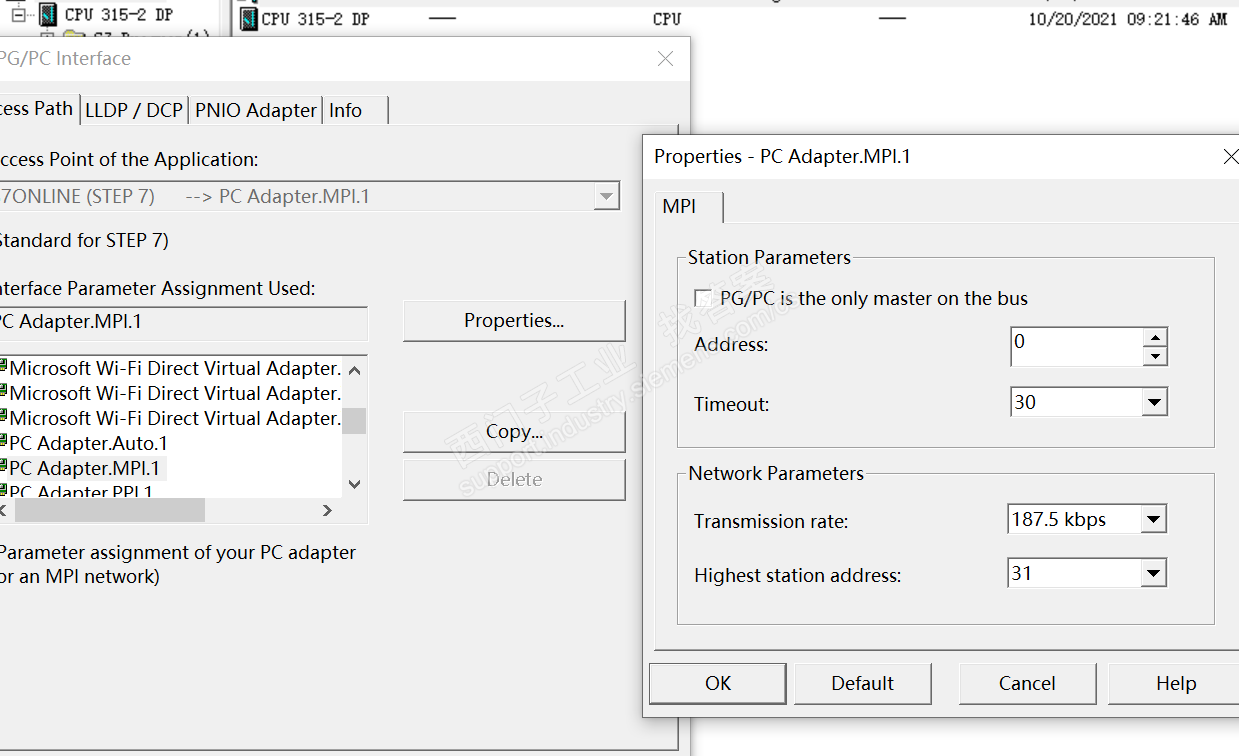Select the CPU 315-2 DP tree node icon

tap(48, 15)
